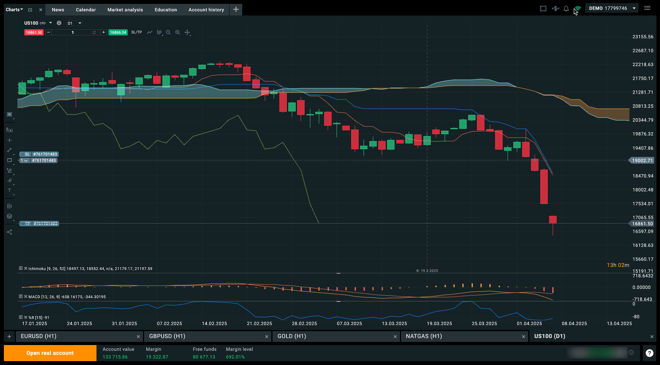Image resolution: width=660 pixels, height=365 pixels.
Task: Open MACD indicator settings icon
Action: coord(21,296)
